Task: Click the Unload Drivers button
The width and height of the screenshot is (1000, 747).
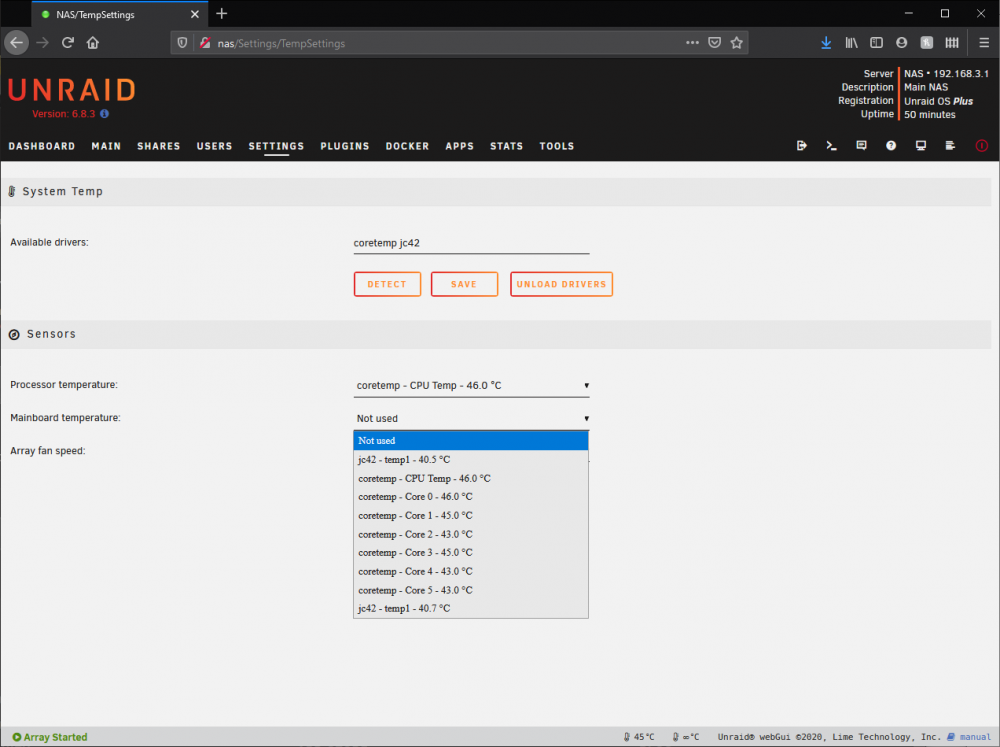Action: pyautogui.click(x=561, y=284)
